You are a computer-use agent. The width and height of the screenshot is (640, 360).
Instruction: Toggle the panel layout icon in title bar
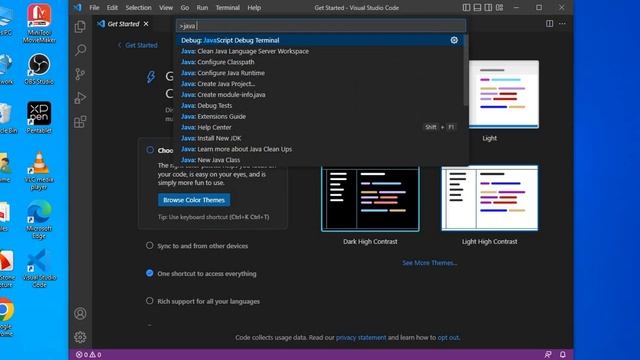477,7
